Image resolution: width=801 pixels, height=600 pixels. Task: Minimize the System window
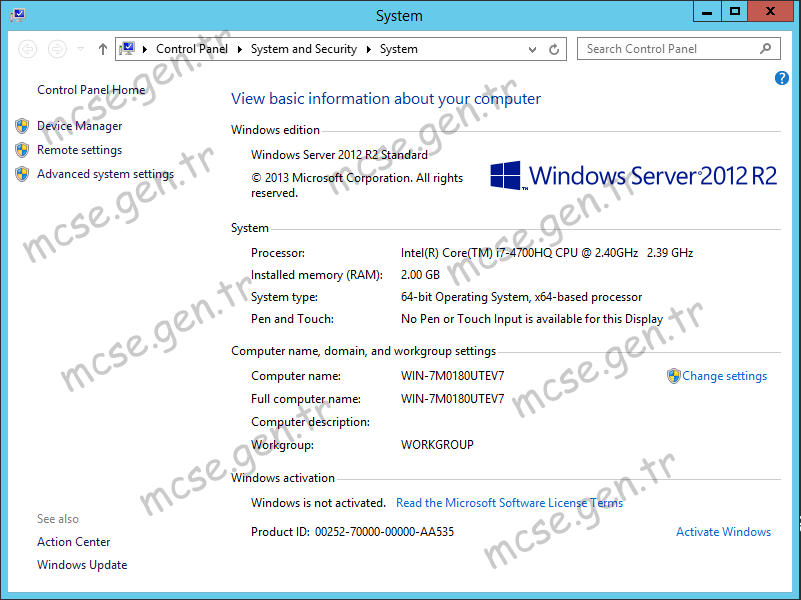coord(707,12)
